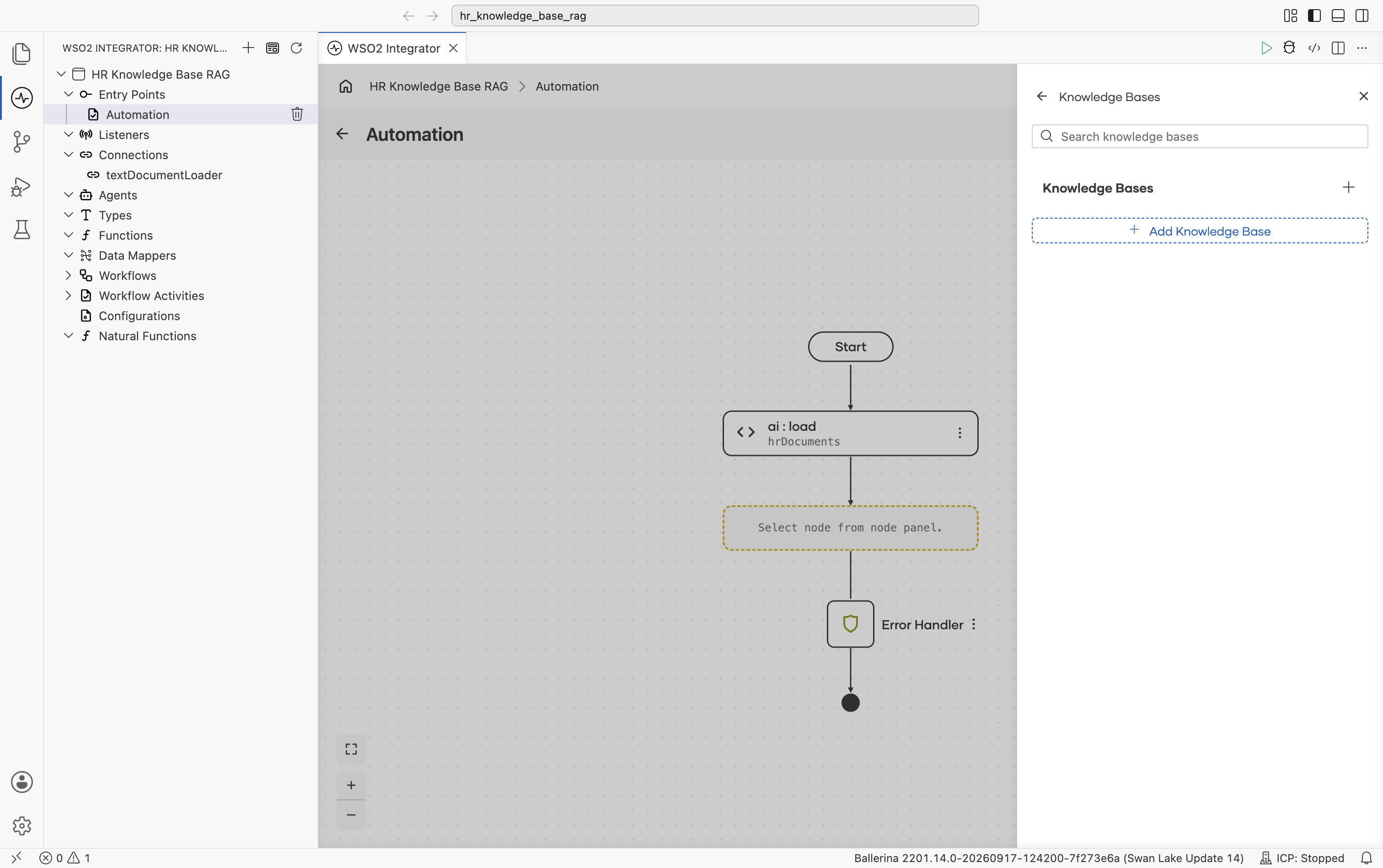
Task: Open Source Control view
Action: click(x=21, y=142)
